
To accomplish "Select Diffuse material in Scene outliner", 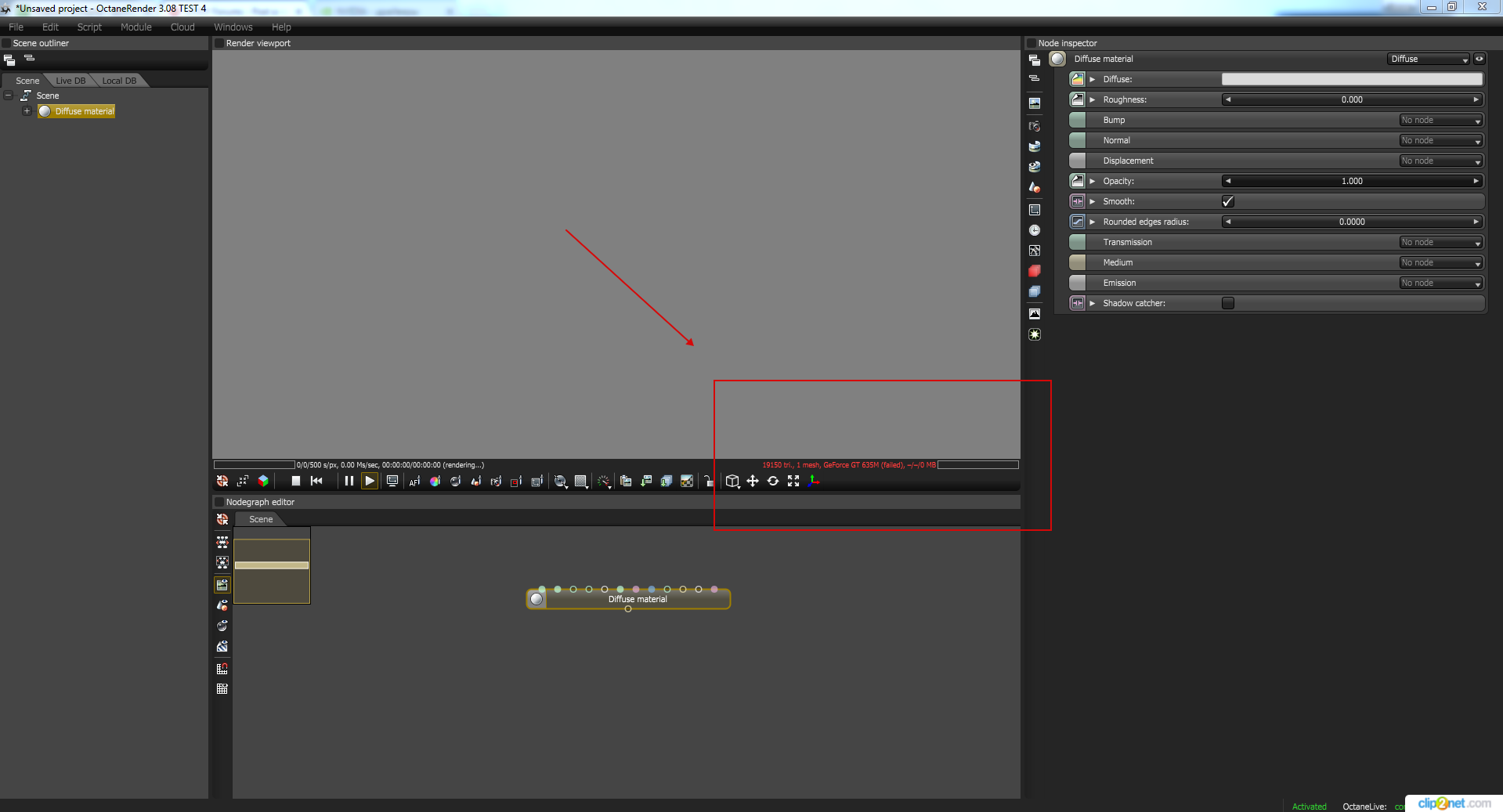I will (x=77, y=111).
